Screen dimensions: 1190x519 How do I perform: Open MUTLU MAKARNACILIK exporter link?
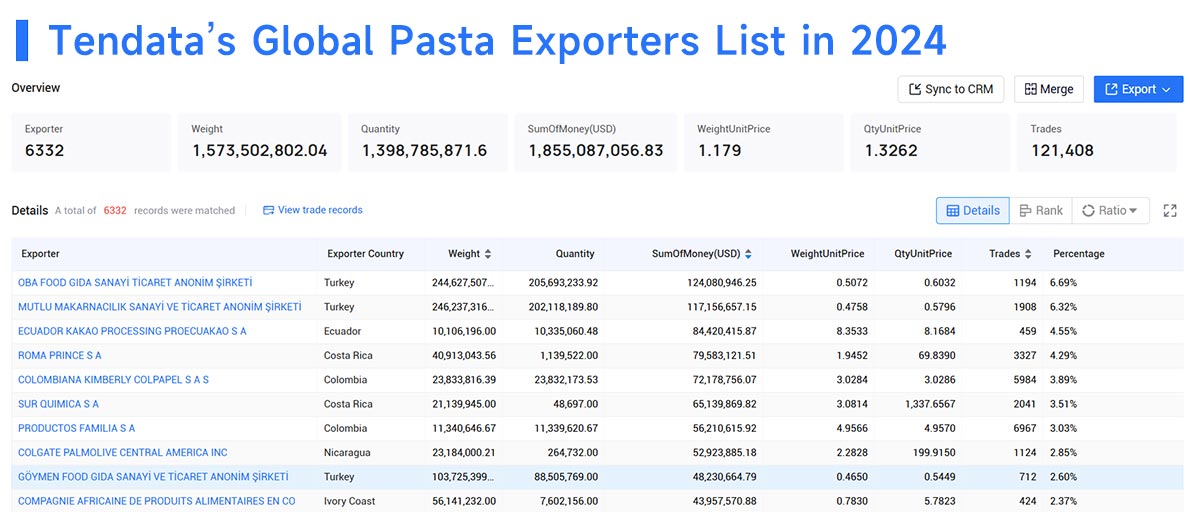[159, 307]
